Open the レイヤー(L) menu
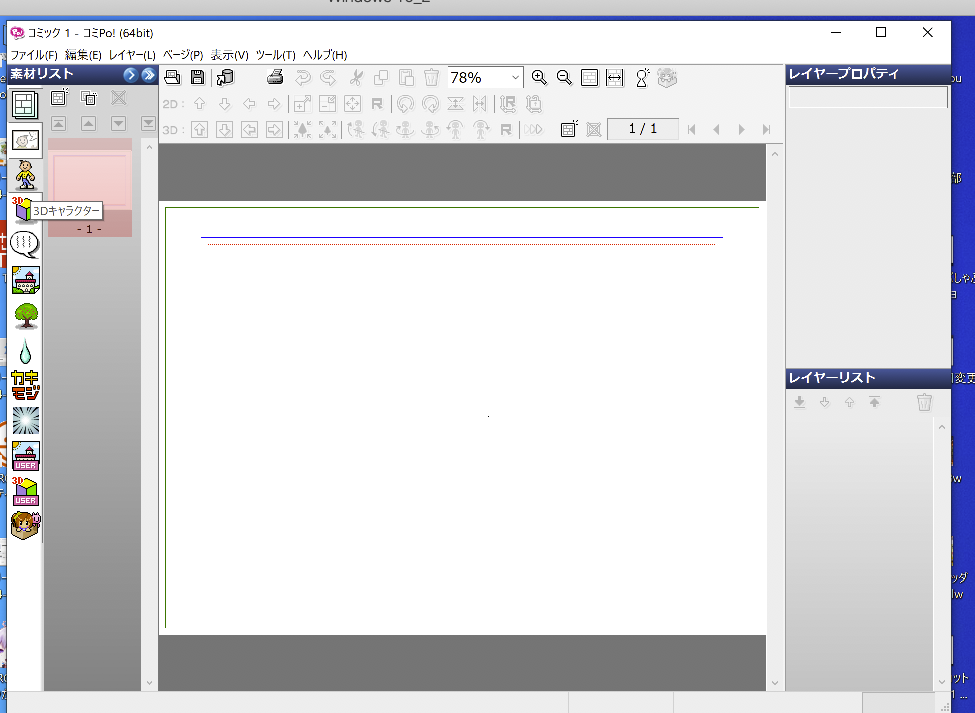The height and width of the screenshot is (713, 975). coord(132,55)
